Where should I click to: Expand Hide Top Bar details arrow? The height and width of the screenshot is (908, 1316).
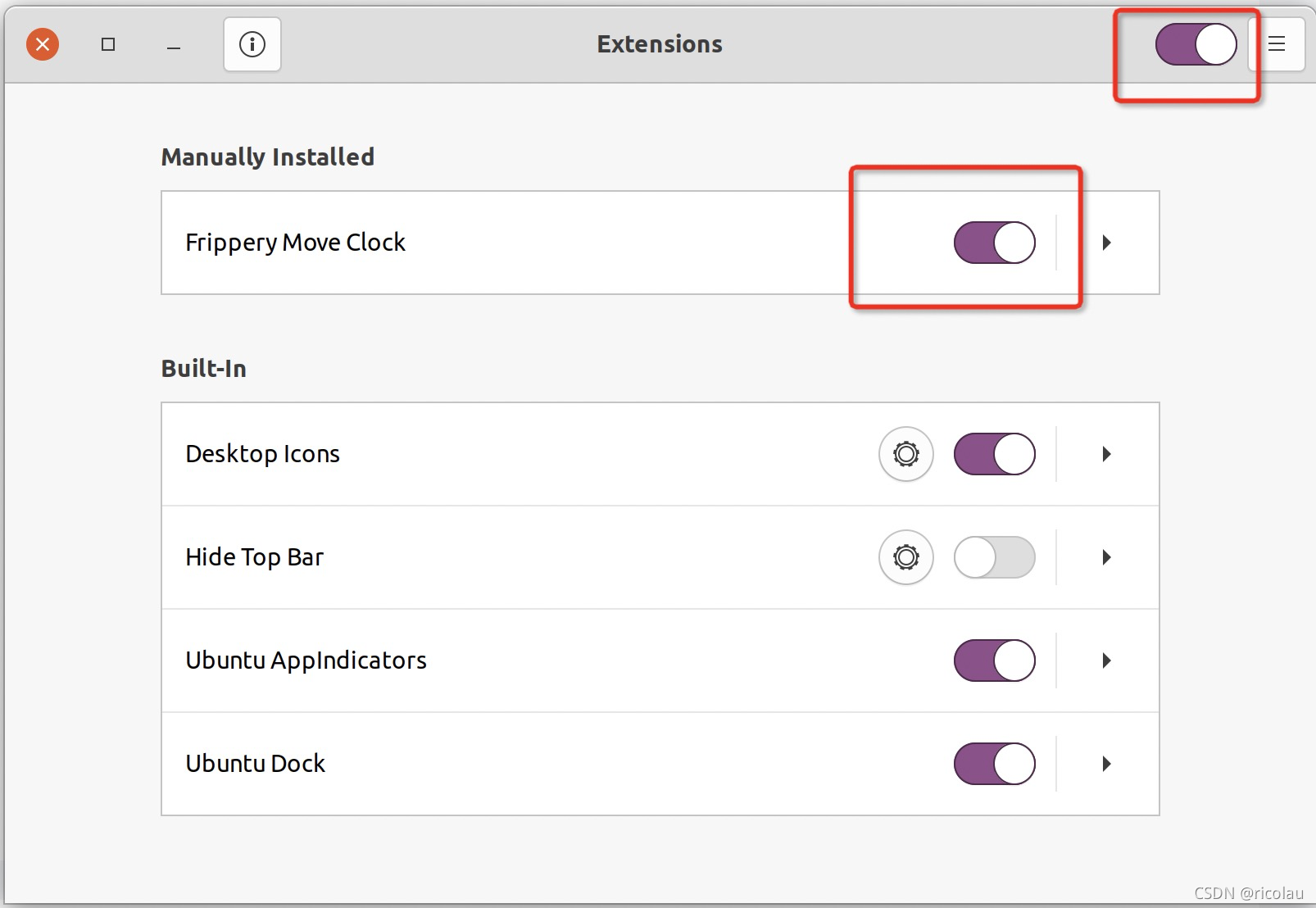point(1107,557)
